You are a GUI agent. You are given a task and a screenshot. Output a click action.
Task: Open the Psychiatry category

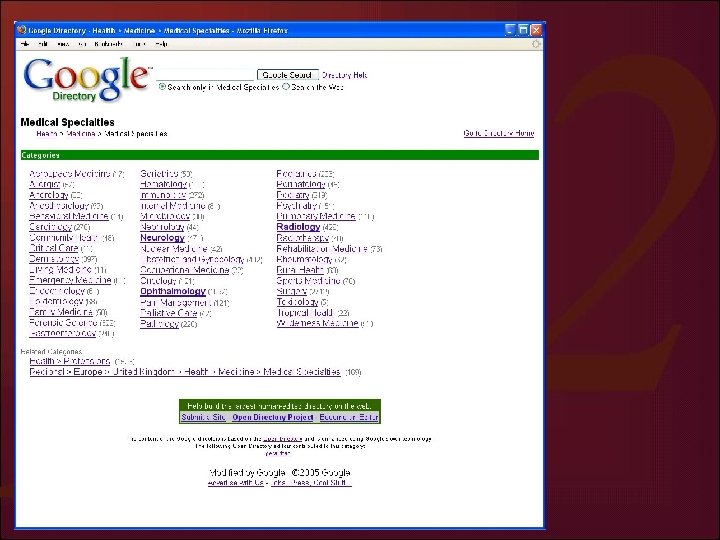(297, 205)
